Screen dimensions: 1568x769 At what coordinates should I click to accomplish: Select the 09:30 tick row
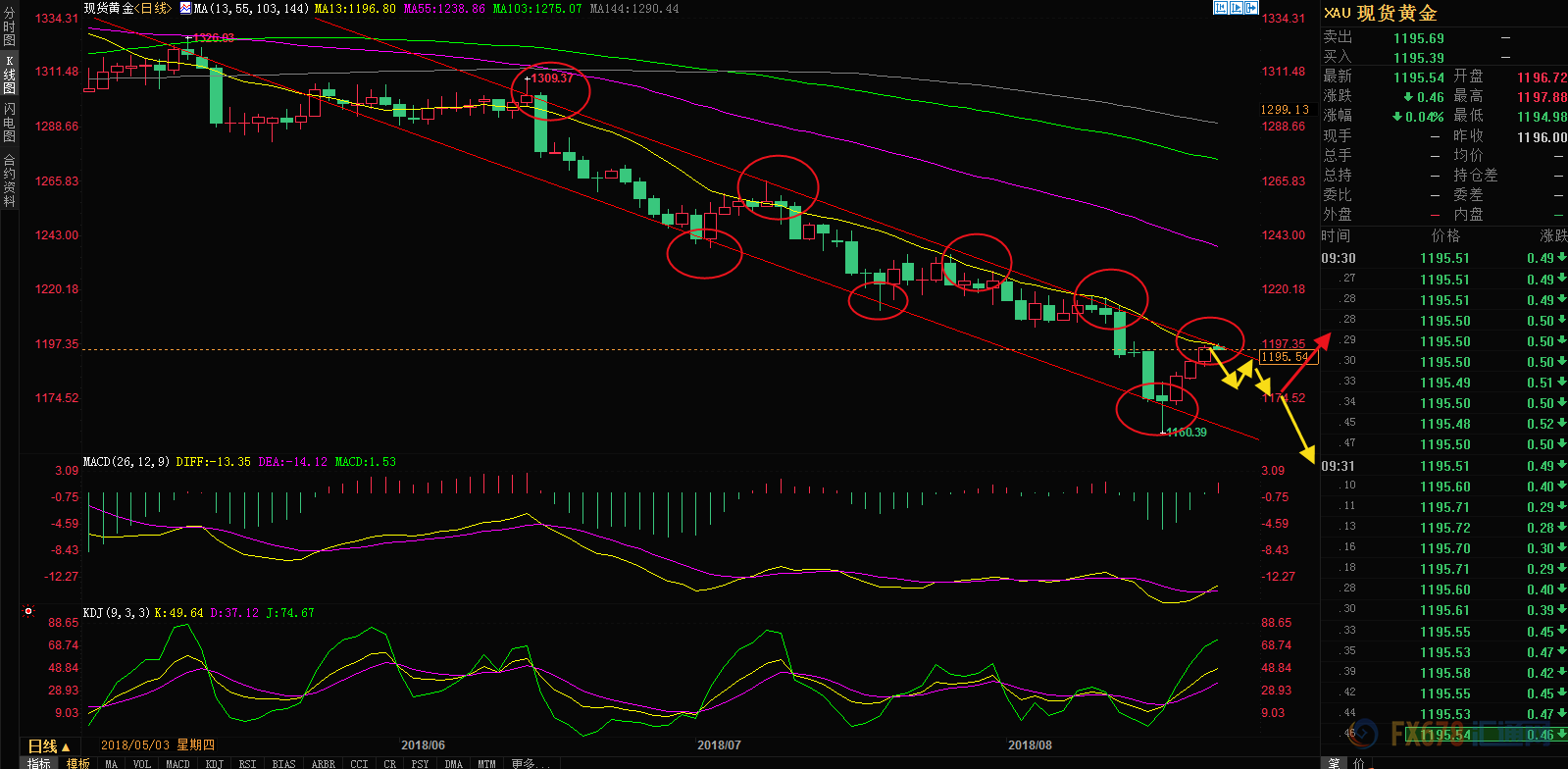click(1443, 258)
